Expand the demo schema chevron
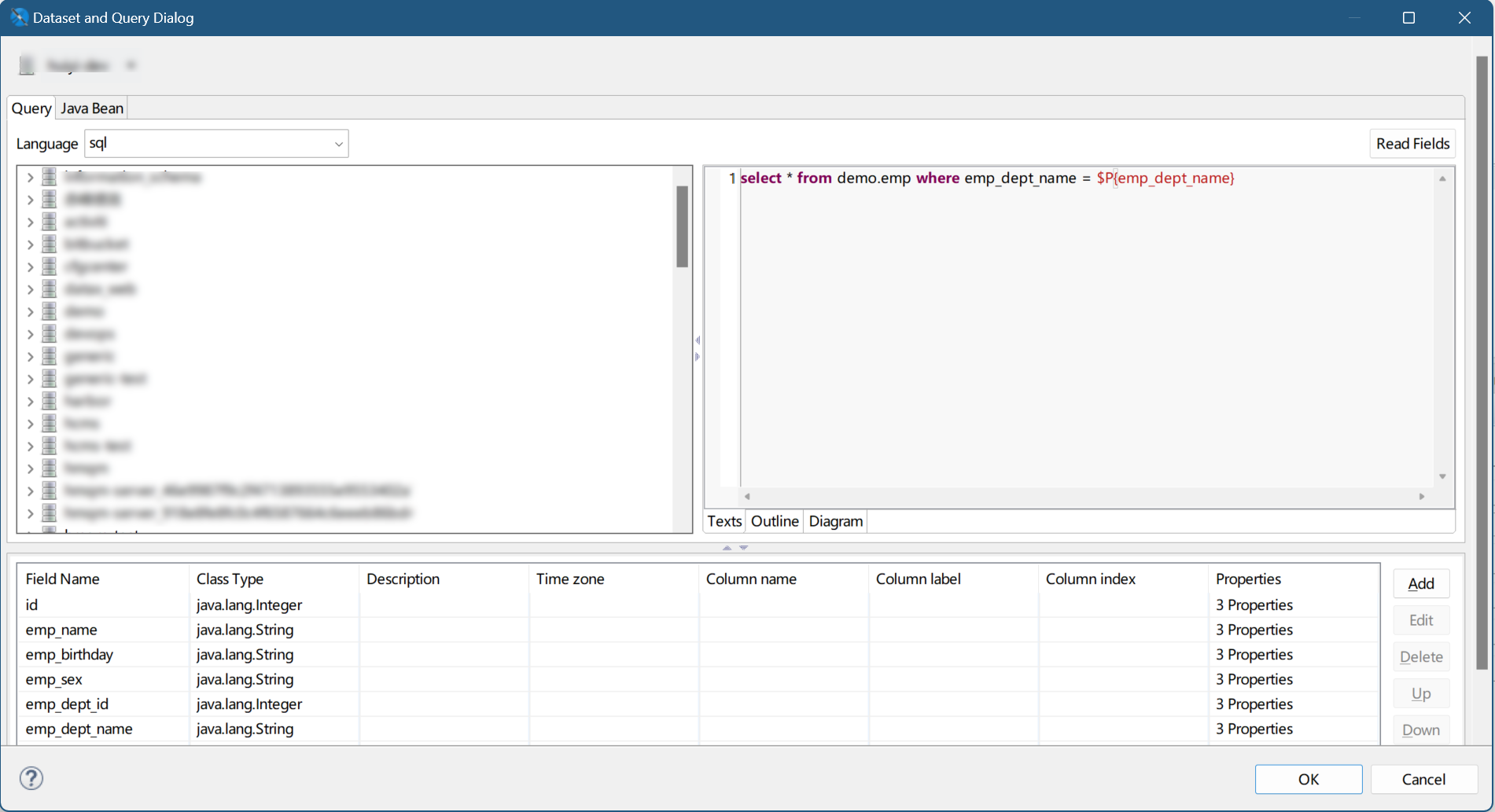This screenshot has height=812, width=1495. [x=29, y=310]
